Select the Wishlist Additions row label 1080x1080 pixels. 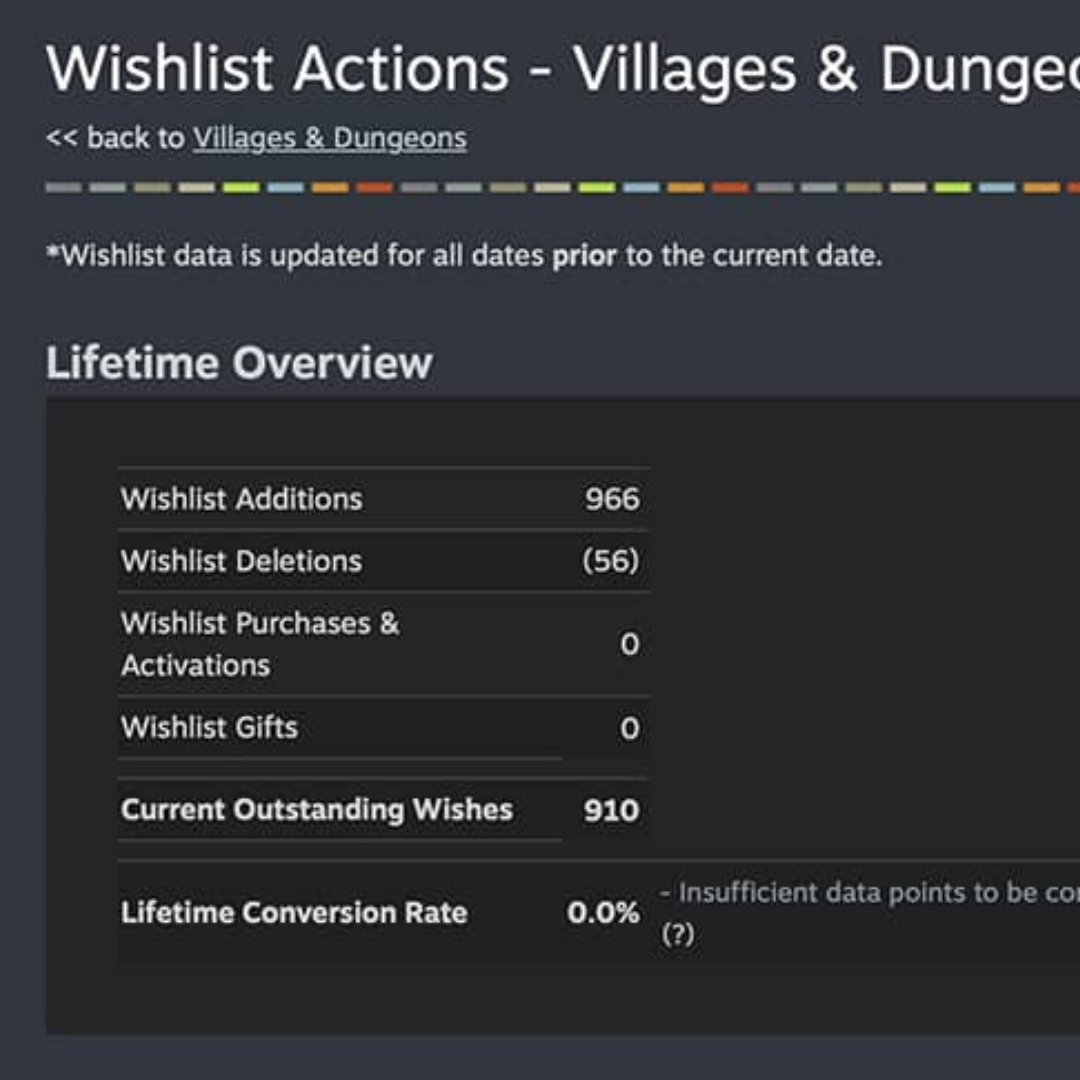[242, 499]
